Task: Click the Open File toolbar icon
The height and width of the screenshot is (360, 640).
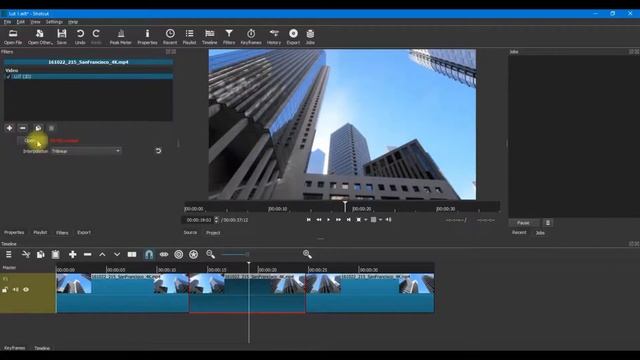Action: coord(13,36)
